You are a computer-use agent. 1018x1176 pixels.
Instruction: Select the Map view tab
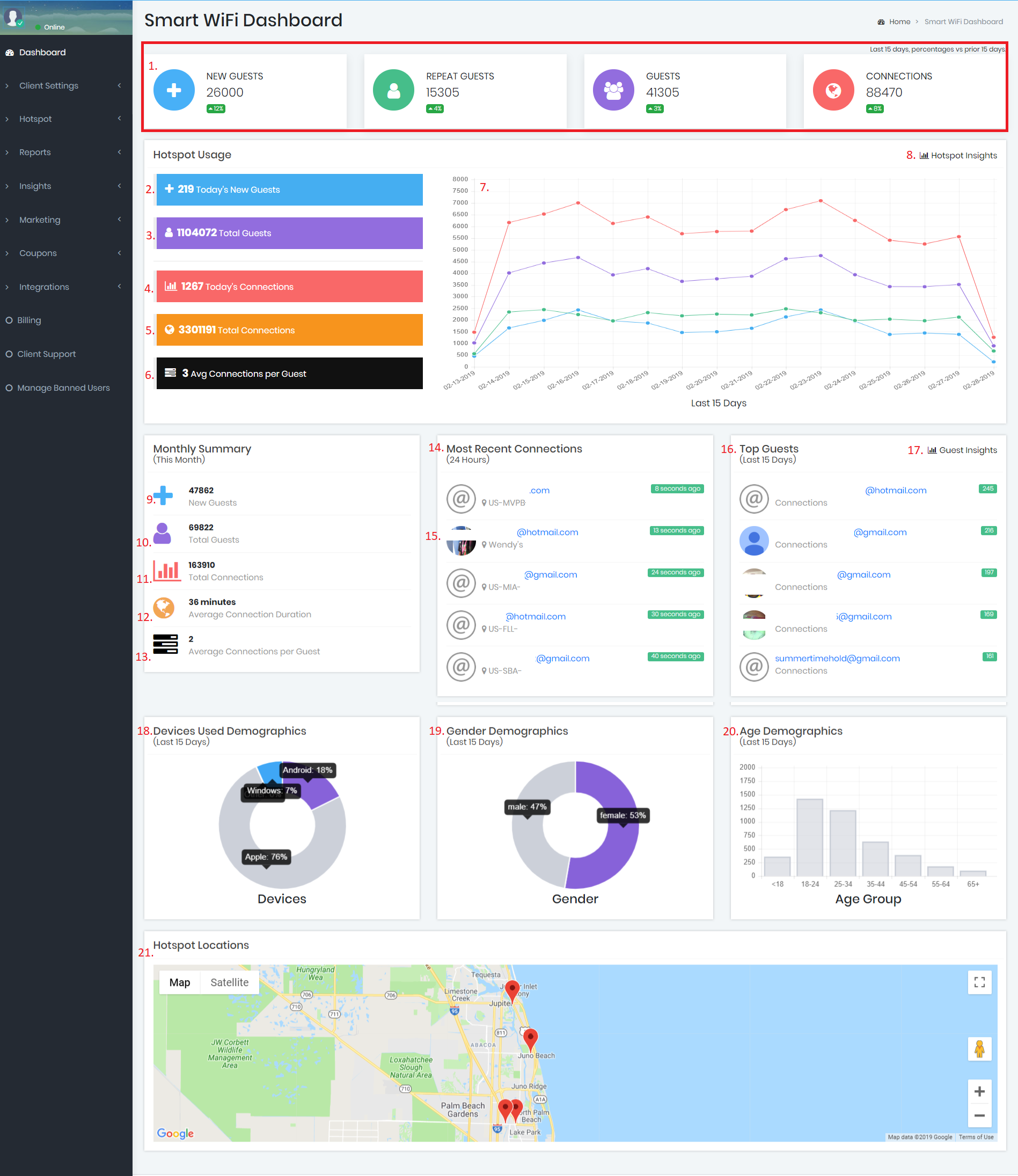click(180, 982)
